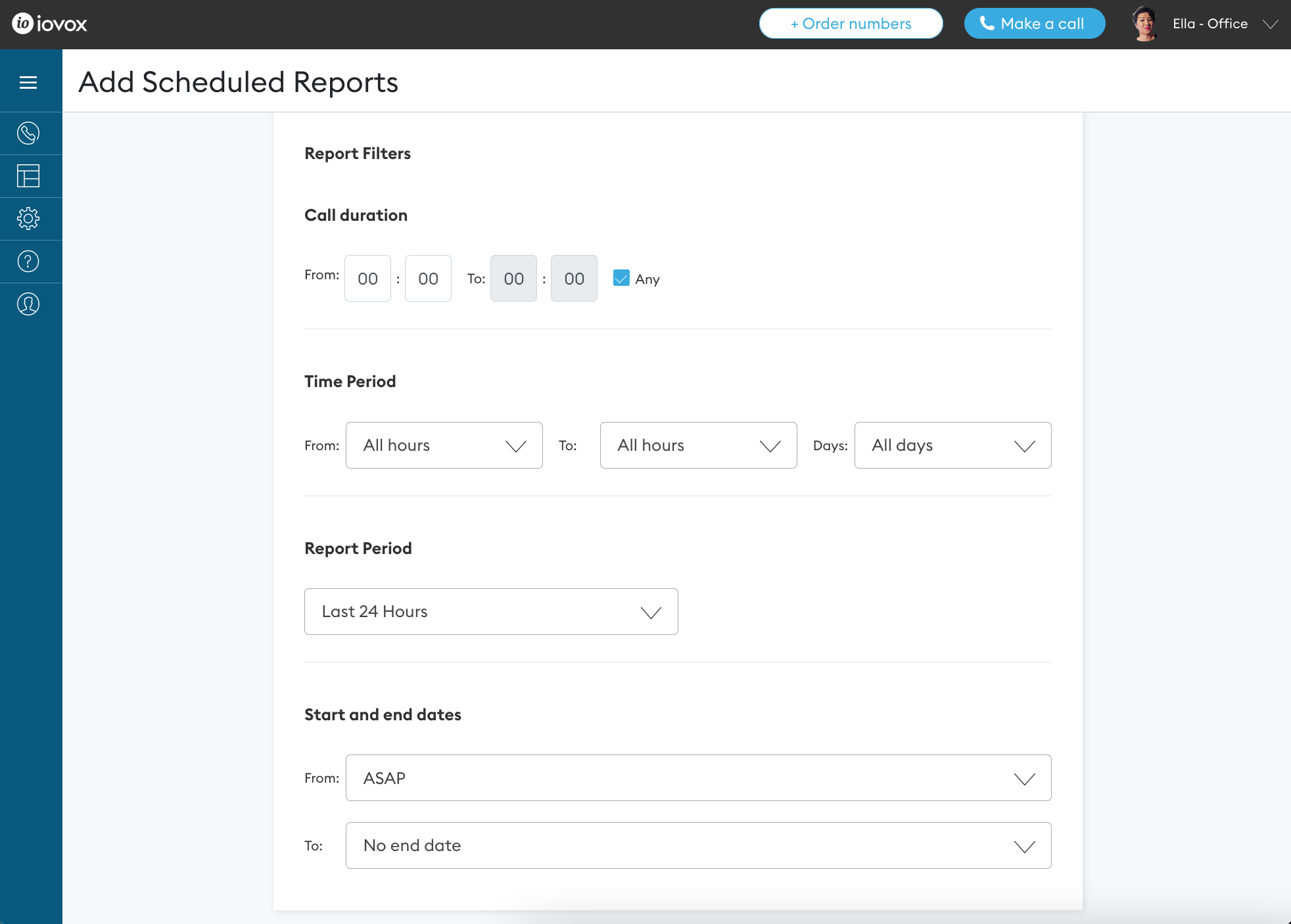Expand the No end date dropdown
Screen dimensions: 1291x924
pyautogui.click(x=698, y=846)
